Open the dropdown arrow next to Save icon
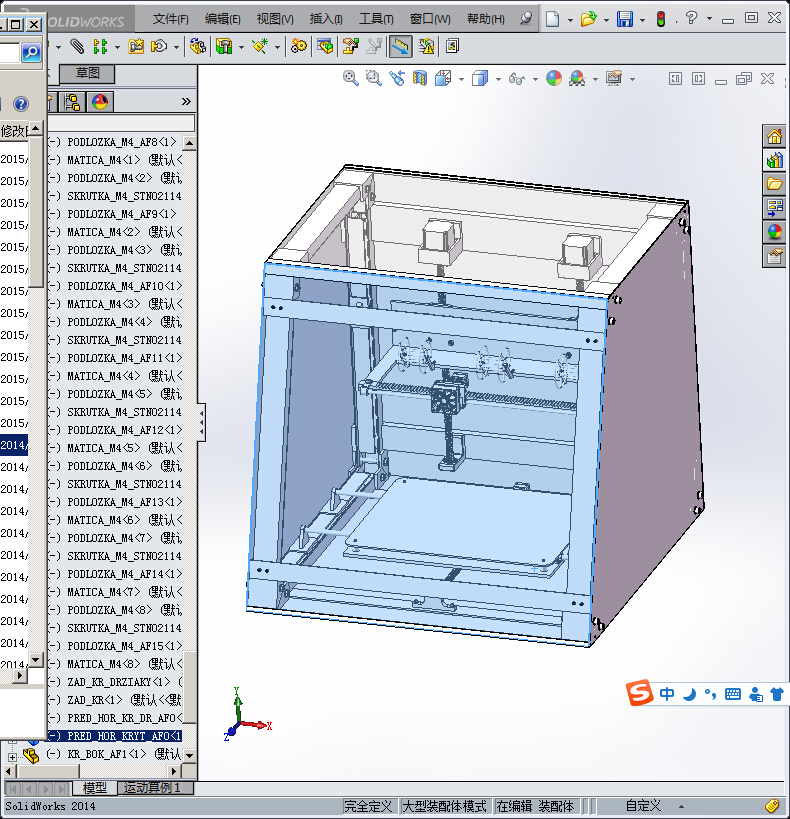The width and height of the screenshot is (790, 819). click(643, 20)
